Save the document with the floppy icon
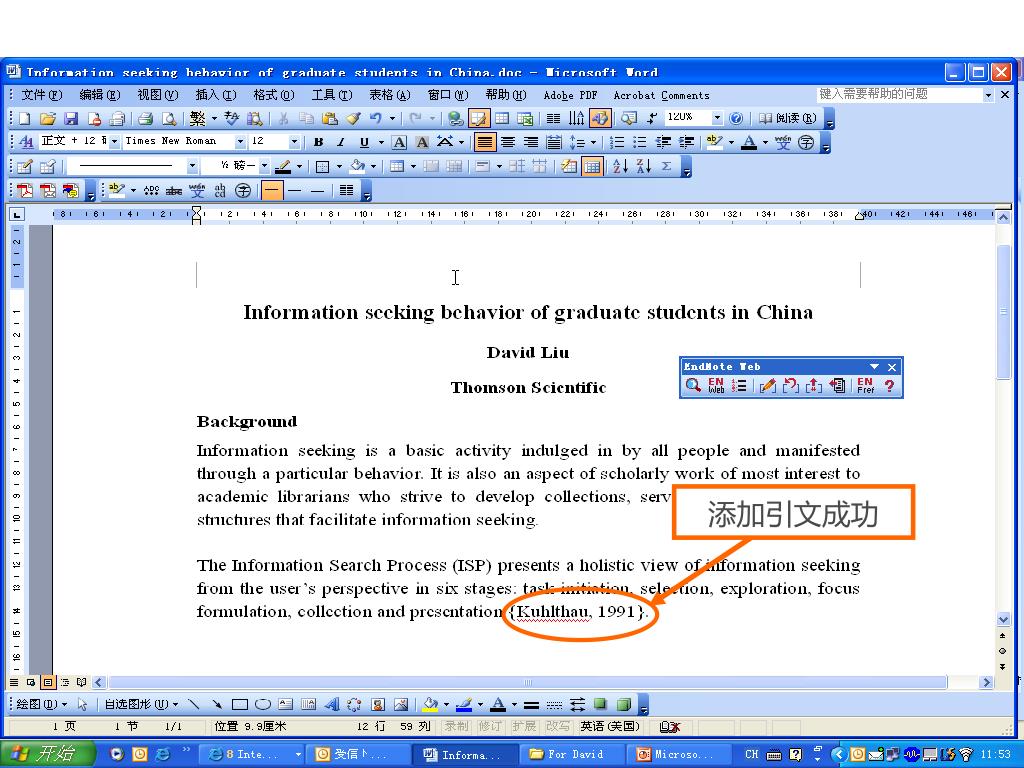This screenshot has width=1024, height=768. tap(71, 118)
